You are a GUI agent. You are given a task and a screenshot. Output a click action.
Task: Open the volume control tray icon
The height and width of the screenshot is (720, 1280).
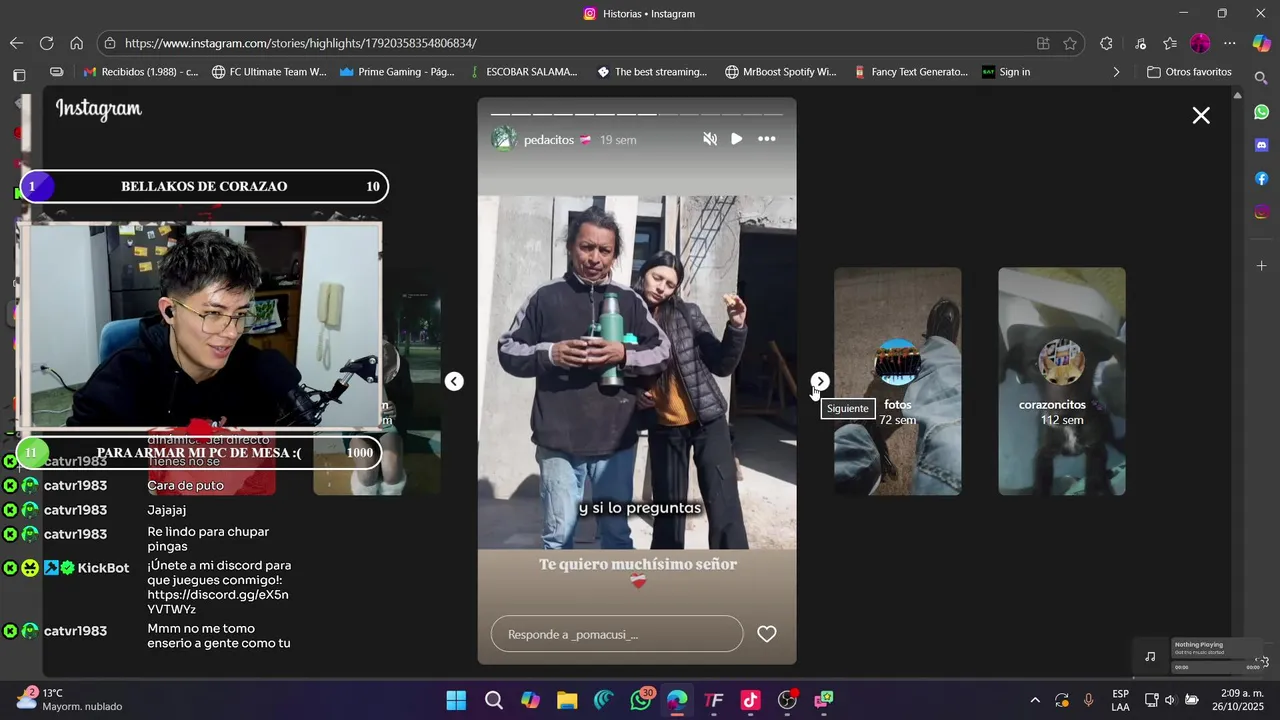1171,700
